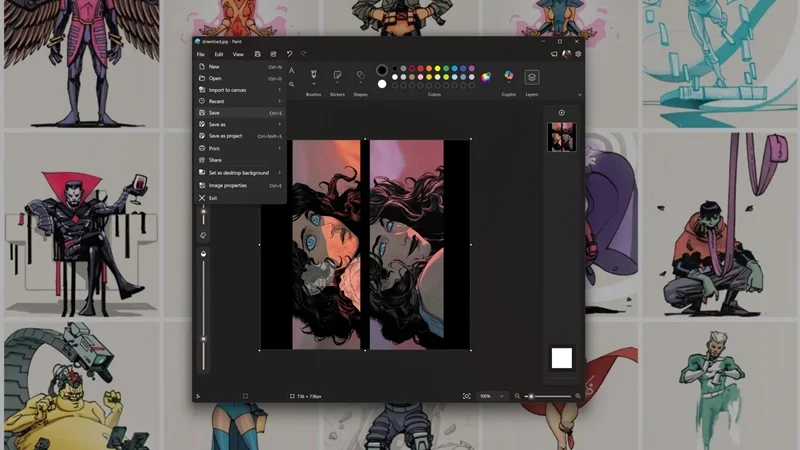
Task: Open the user profile avatar
Action: coord(566,54)
